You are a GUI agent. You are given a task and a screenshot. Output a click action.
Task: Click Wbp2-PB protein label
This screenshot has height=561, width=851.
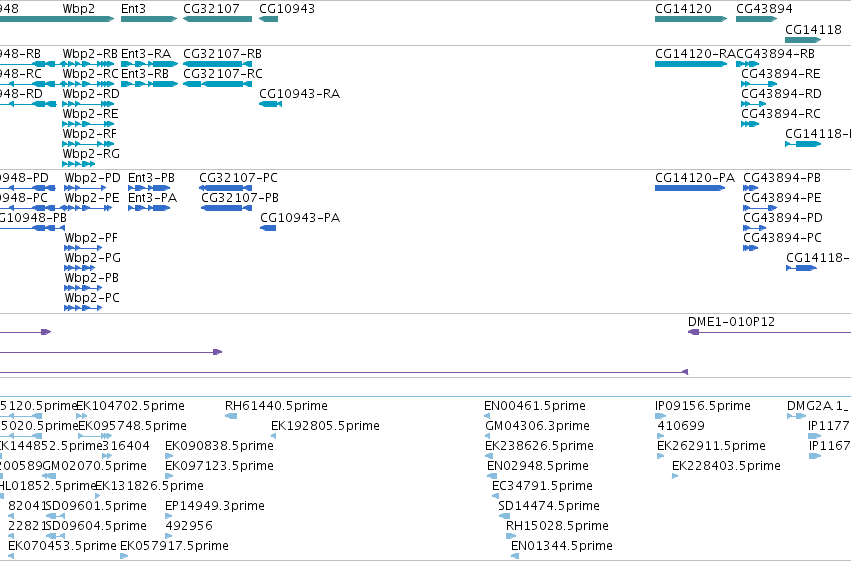[92, 277]
